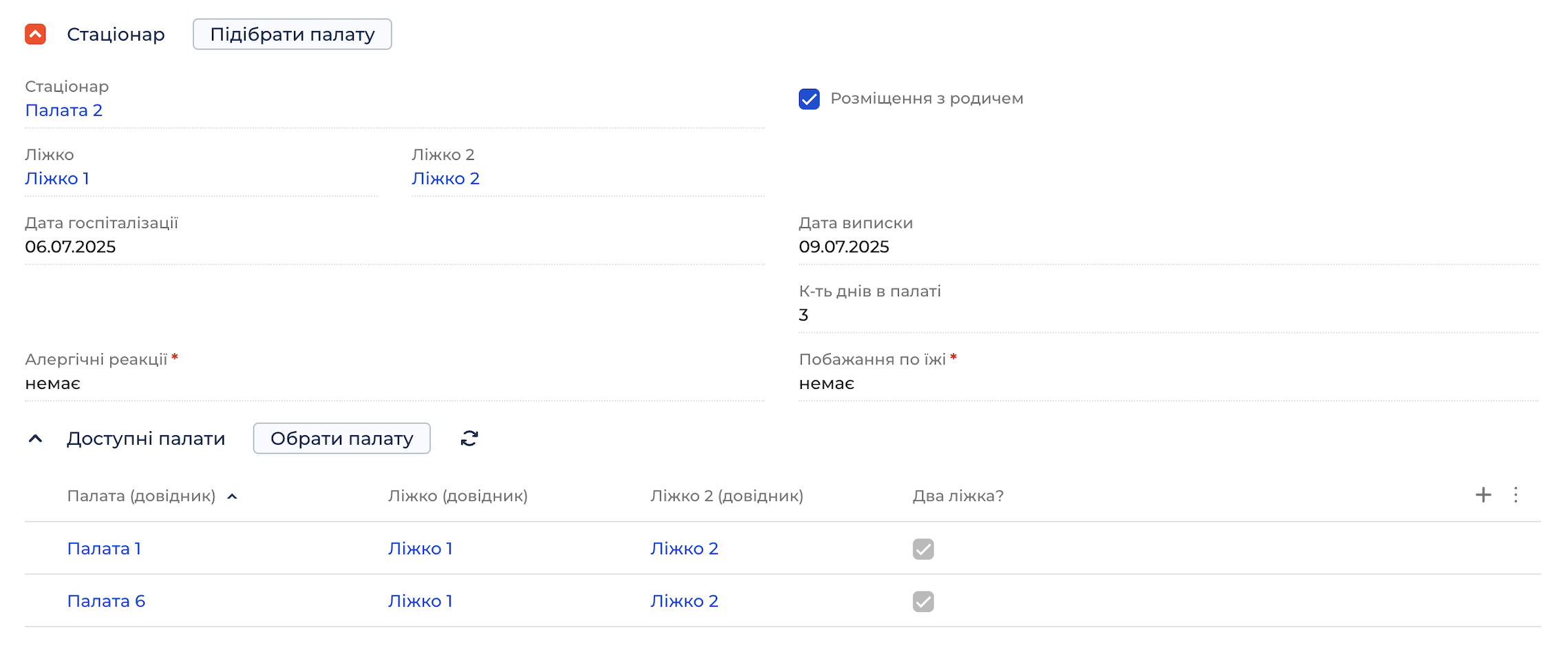This screenshot has height=650, width=1568.
Task: Toggle Два ліжка checkbox for Палата 1
Action: 923,549
